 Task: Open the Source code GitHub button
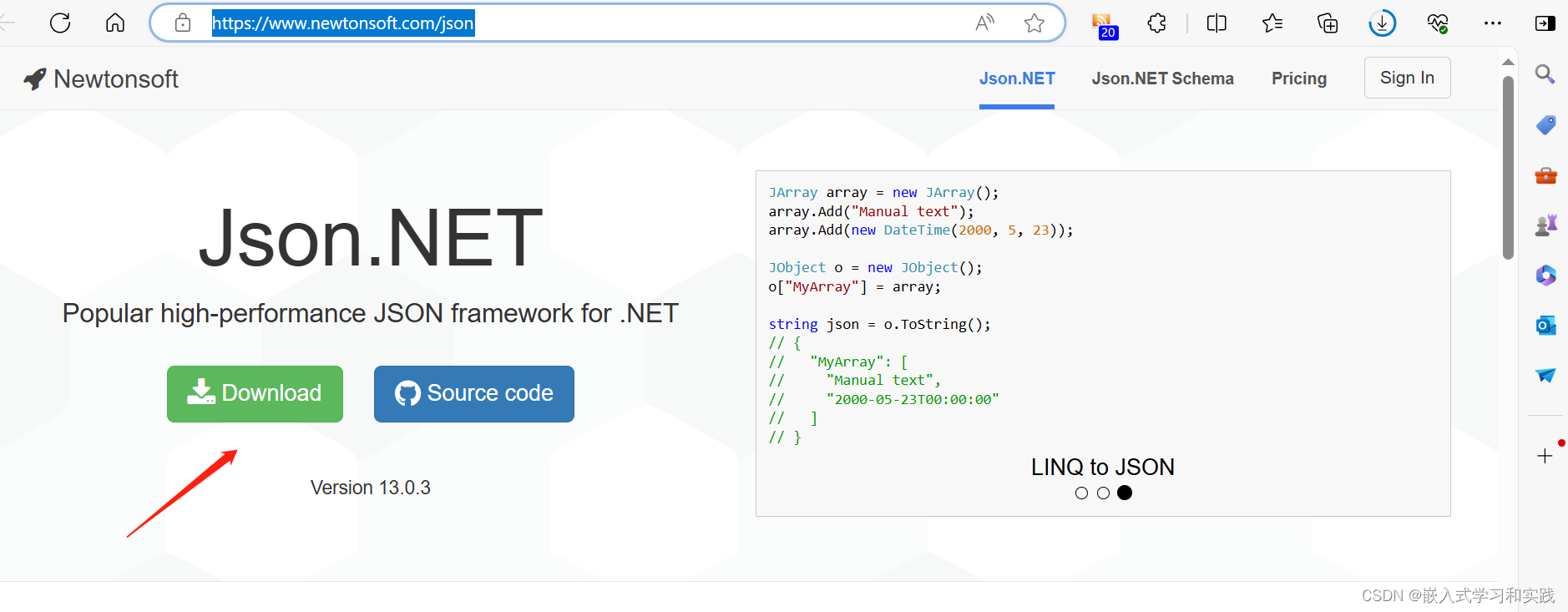[x=473, y=393]
